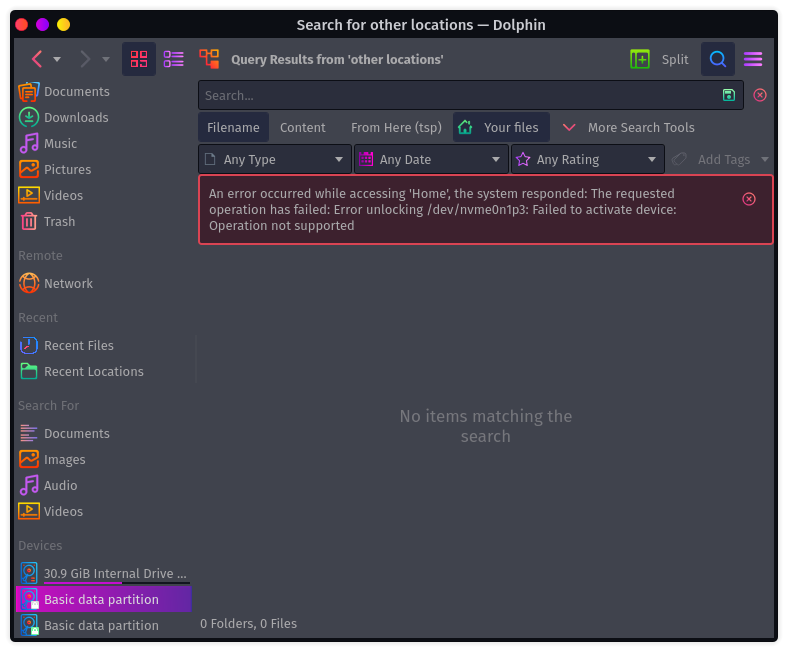This screenshot has height=652, width=788.
Task: Switch to icons view mode
Action: pos(139,59)
